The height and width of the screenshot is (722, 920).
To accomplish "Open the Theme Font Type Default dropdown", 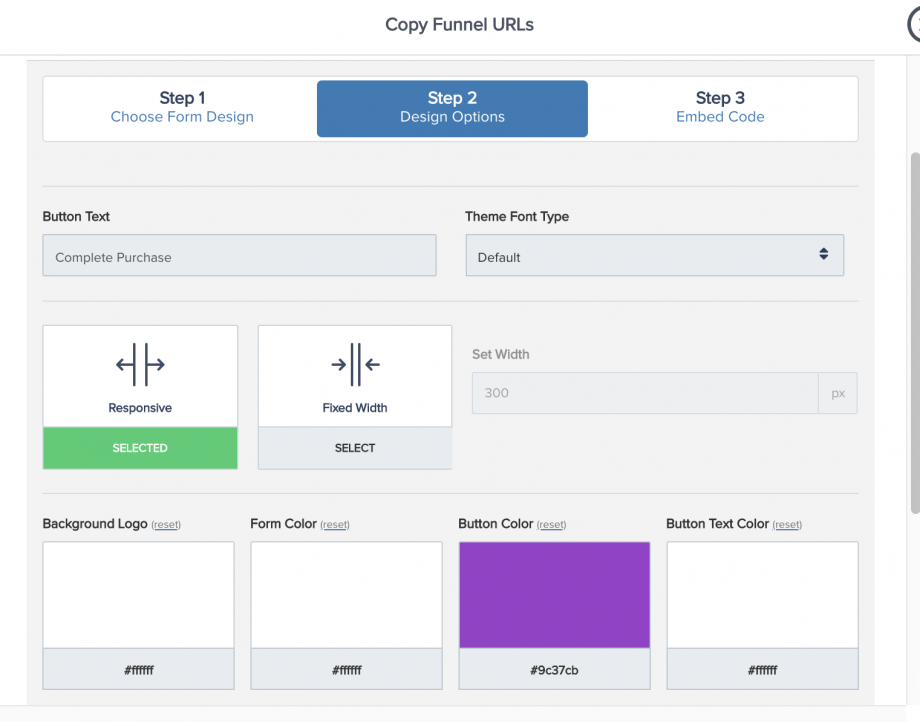I will pyautogui.click(x=655, y=255).
